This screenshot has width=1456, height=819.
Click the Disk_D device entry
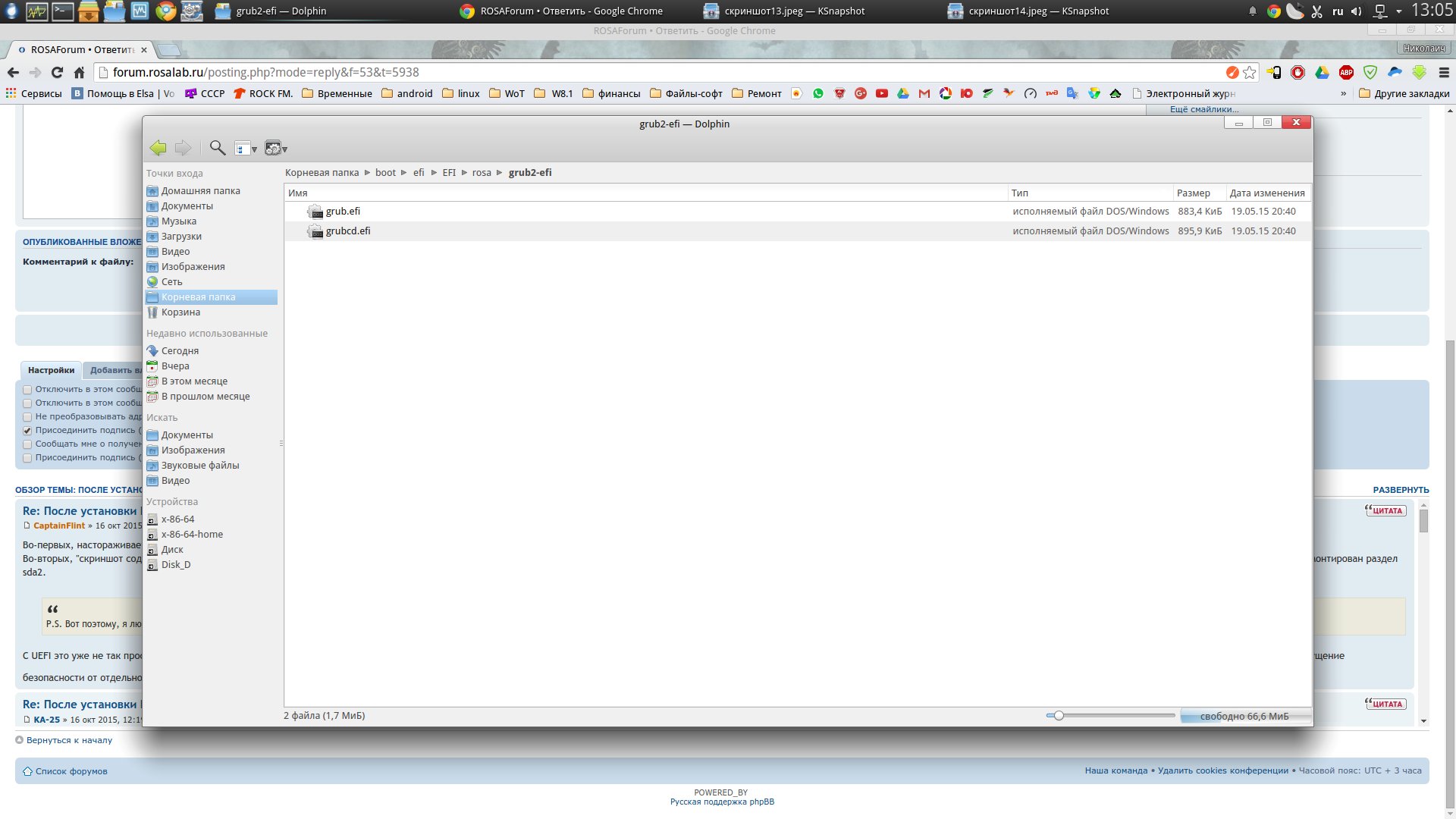176,565
